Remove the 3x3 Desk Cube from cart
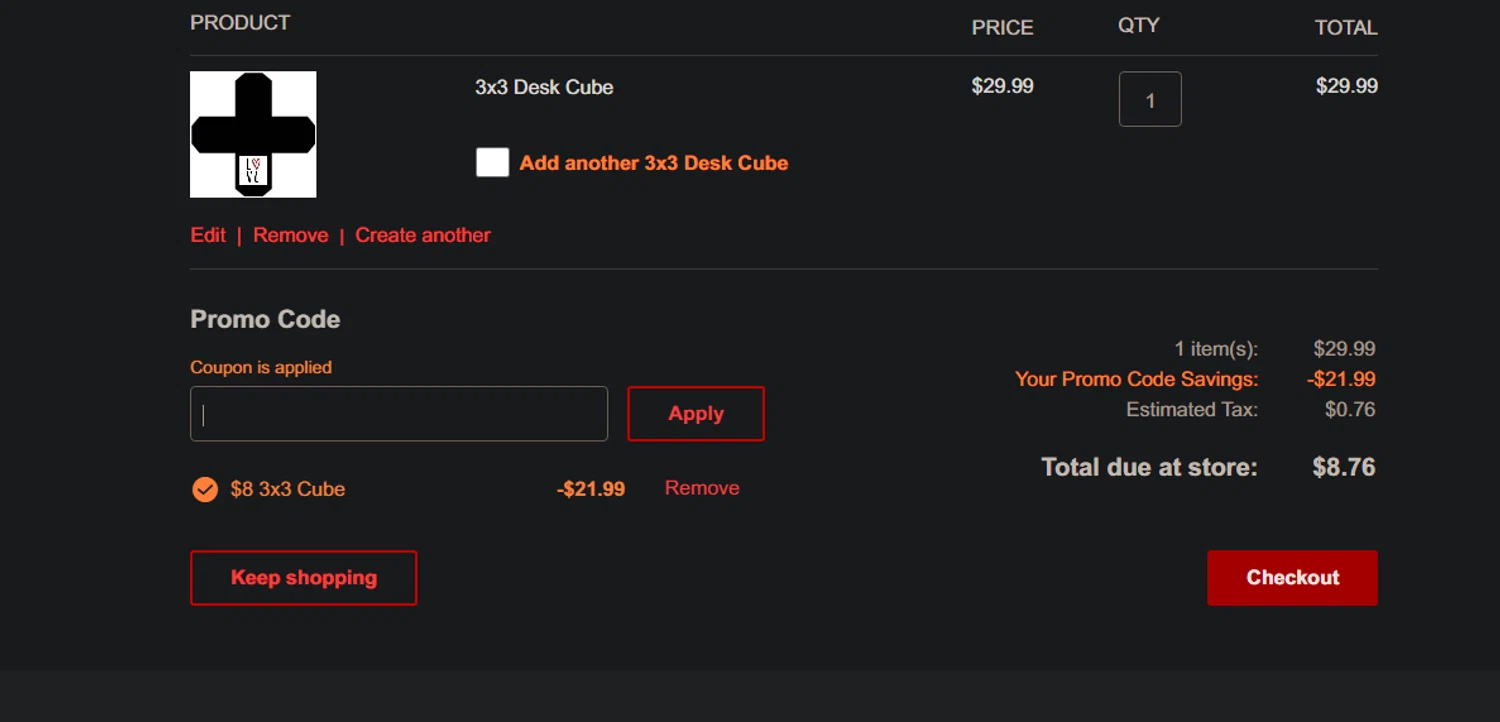Image resolution: width=1500 pixels, height=722 pixels. (290, 235)
